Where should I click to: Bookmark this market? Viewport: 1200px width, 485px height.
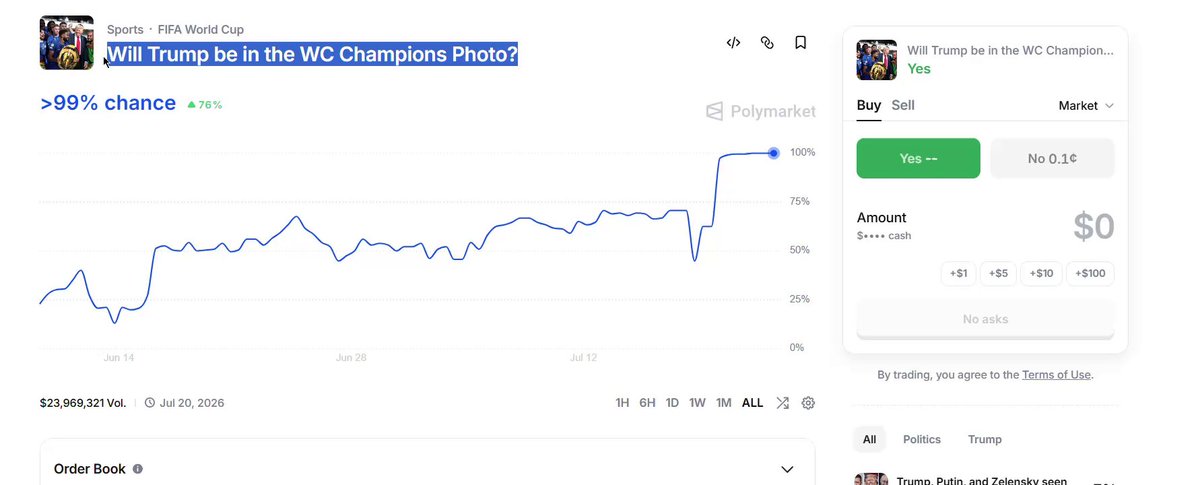[800, 43]
